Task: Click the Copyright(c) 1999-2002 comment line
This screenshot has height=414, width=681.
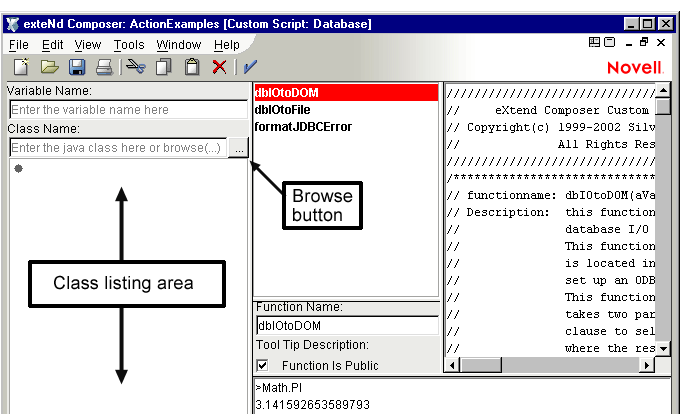Action: click(551, 127)
